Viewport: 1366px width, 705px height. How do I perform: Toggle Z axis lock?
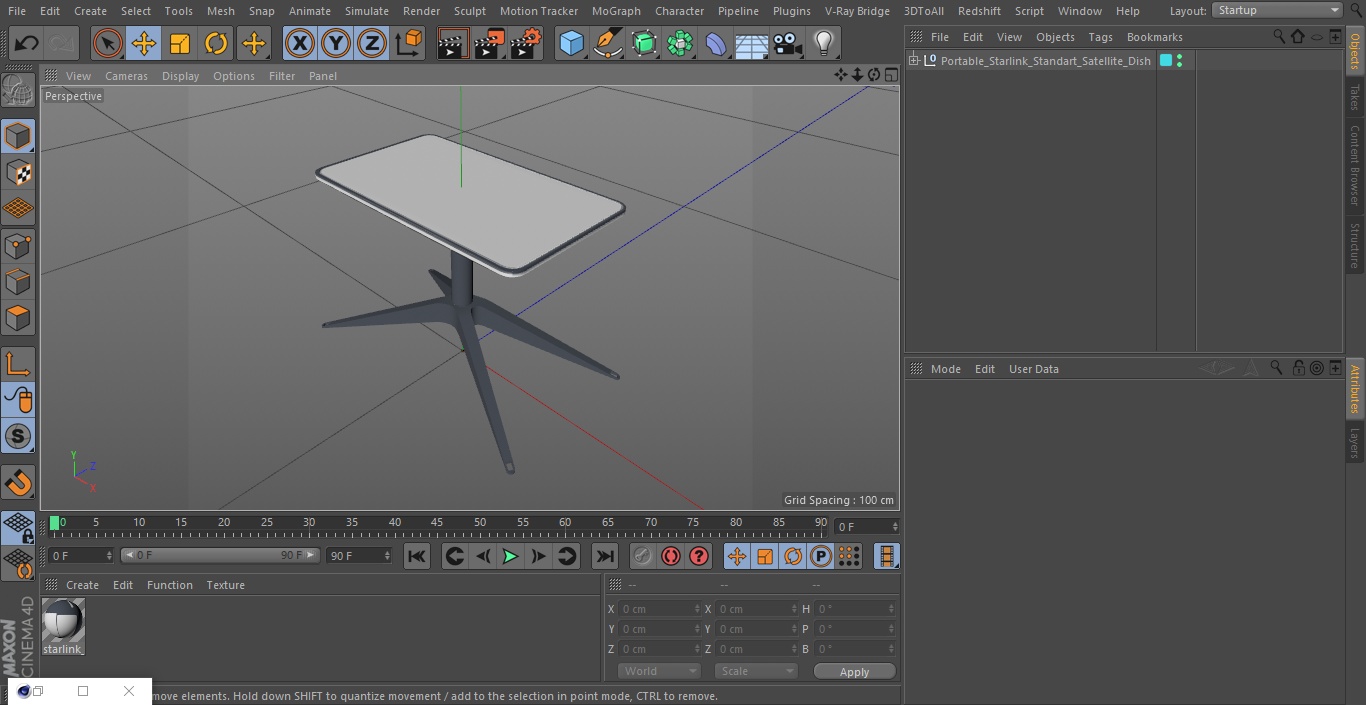pyautogui.click(x=372, y=43)
